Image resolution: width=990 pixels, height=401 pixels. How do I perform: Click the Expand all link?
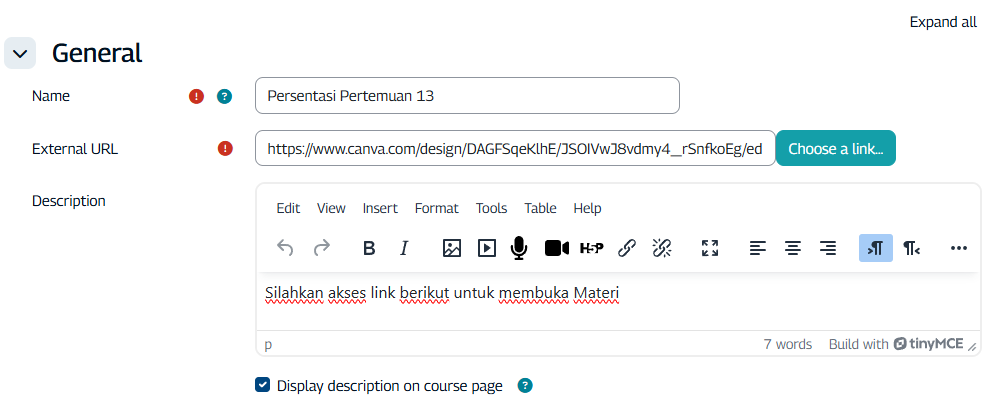(x=942, y=22)
